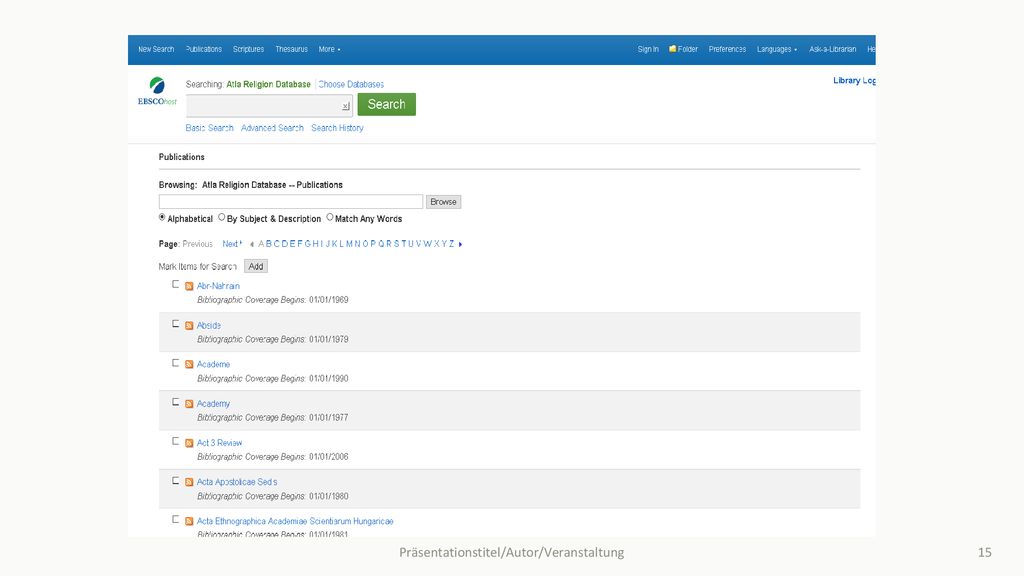Click the Library Logo link
Viewport: 1024px width, 576px height.
coord(854,80)
